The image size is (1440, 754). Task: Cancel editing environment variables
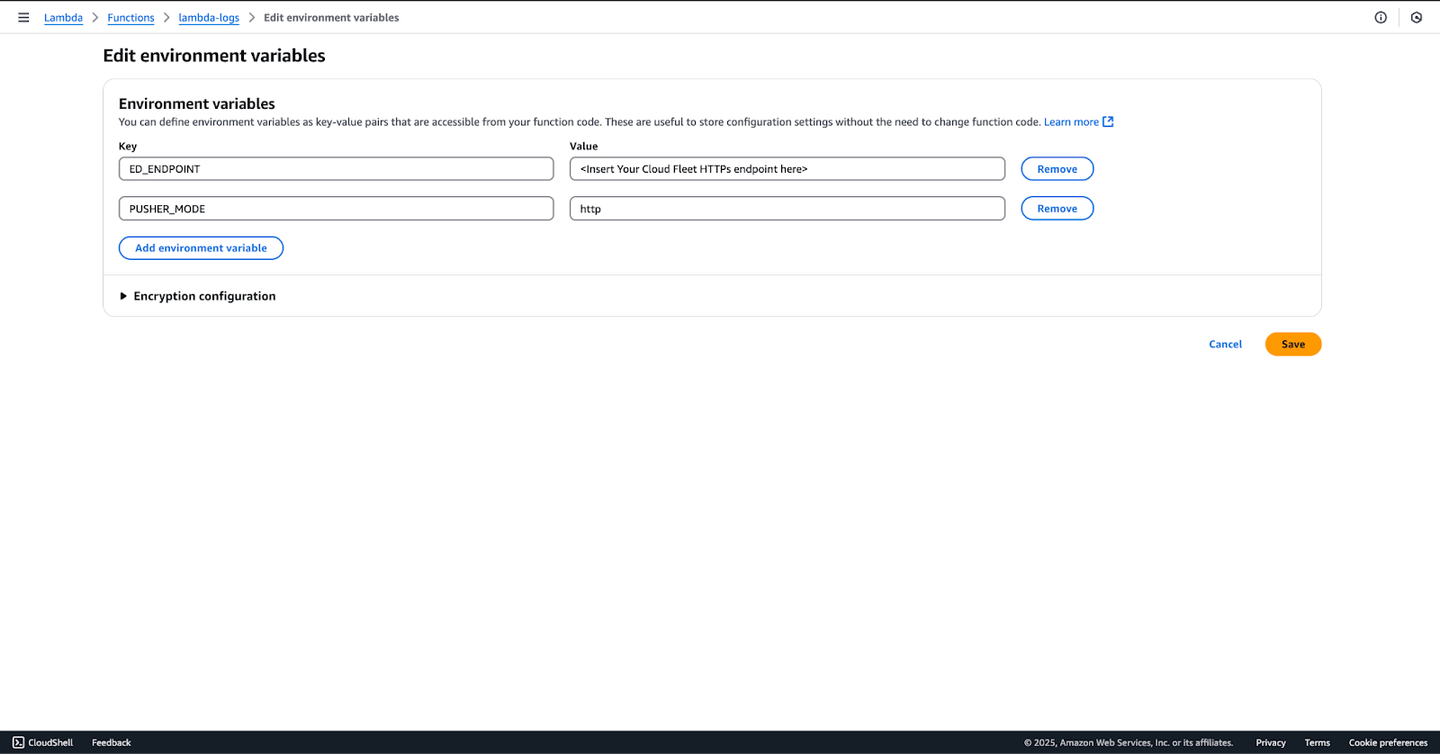coord(1225,344)
